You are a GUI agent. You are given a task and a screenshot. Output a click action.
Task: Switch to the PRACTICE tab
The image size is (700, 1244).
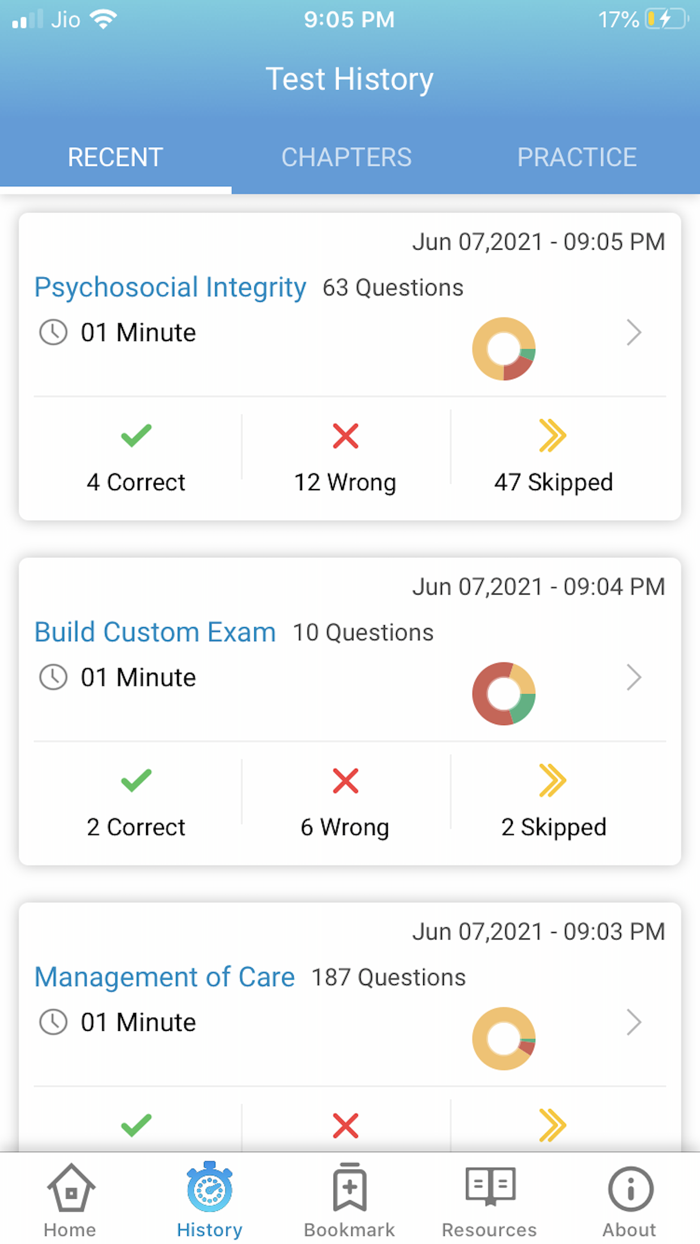point(577,157)
